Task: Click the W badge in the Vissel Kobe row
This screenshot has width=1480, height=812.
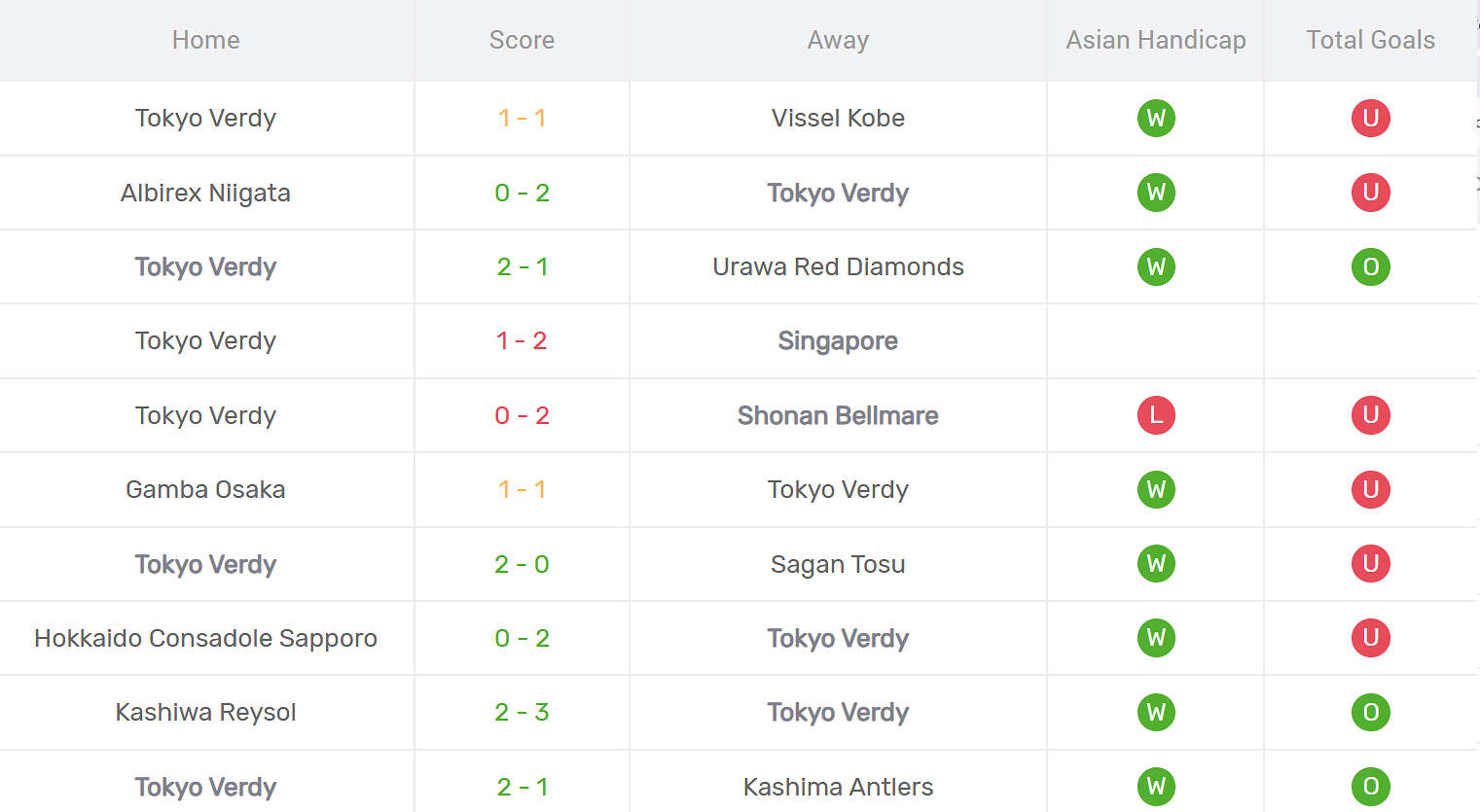Action: 1156,119
